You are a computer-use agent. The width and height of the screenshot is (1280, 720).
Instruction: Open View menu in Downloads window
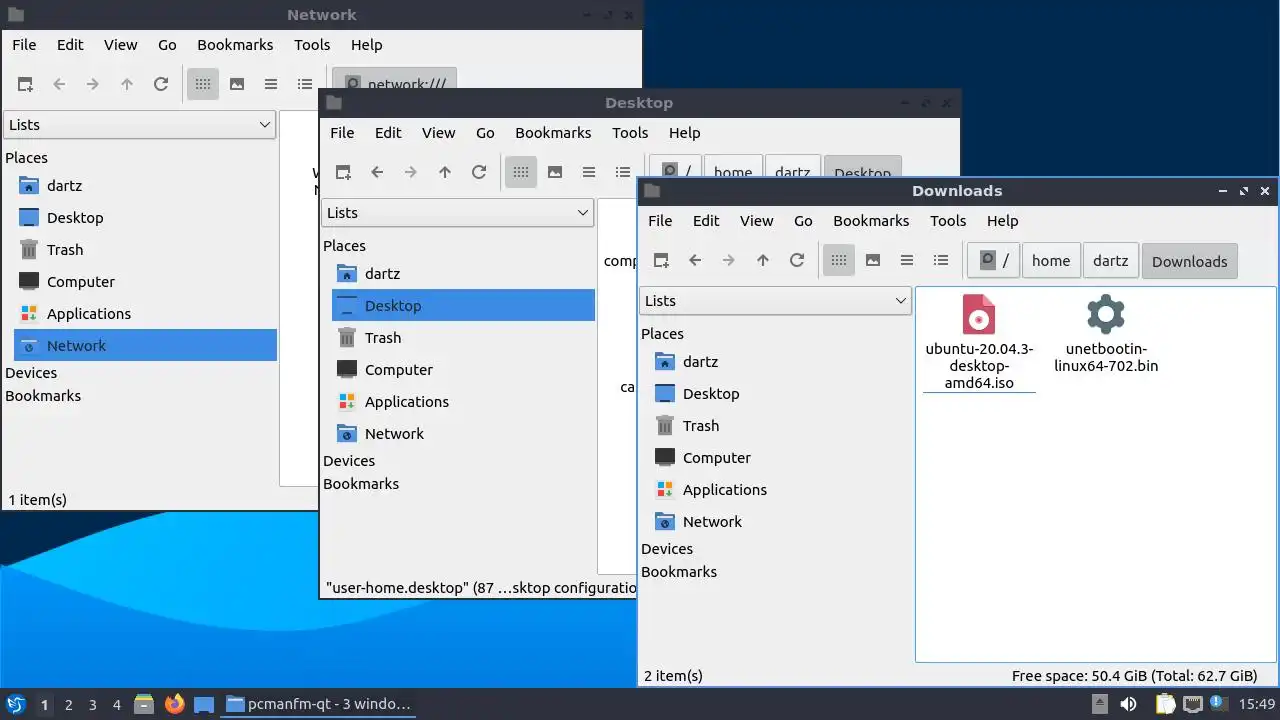tap(756, 221)
